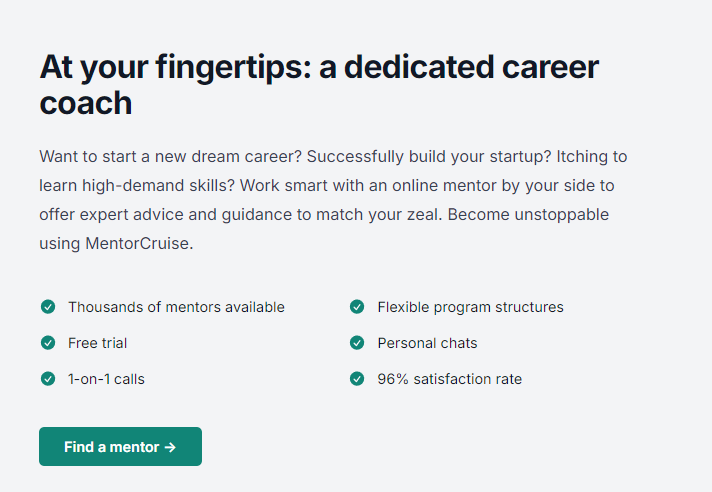
Task: Click the arrow inside the Find a mentor button
Action: 170,447
